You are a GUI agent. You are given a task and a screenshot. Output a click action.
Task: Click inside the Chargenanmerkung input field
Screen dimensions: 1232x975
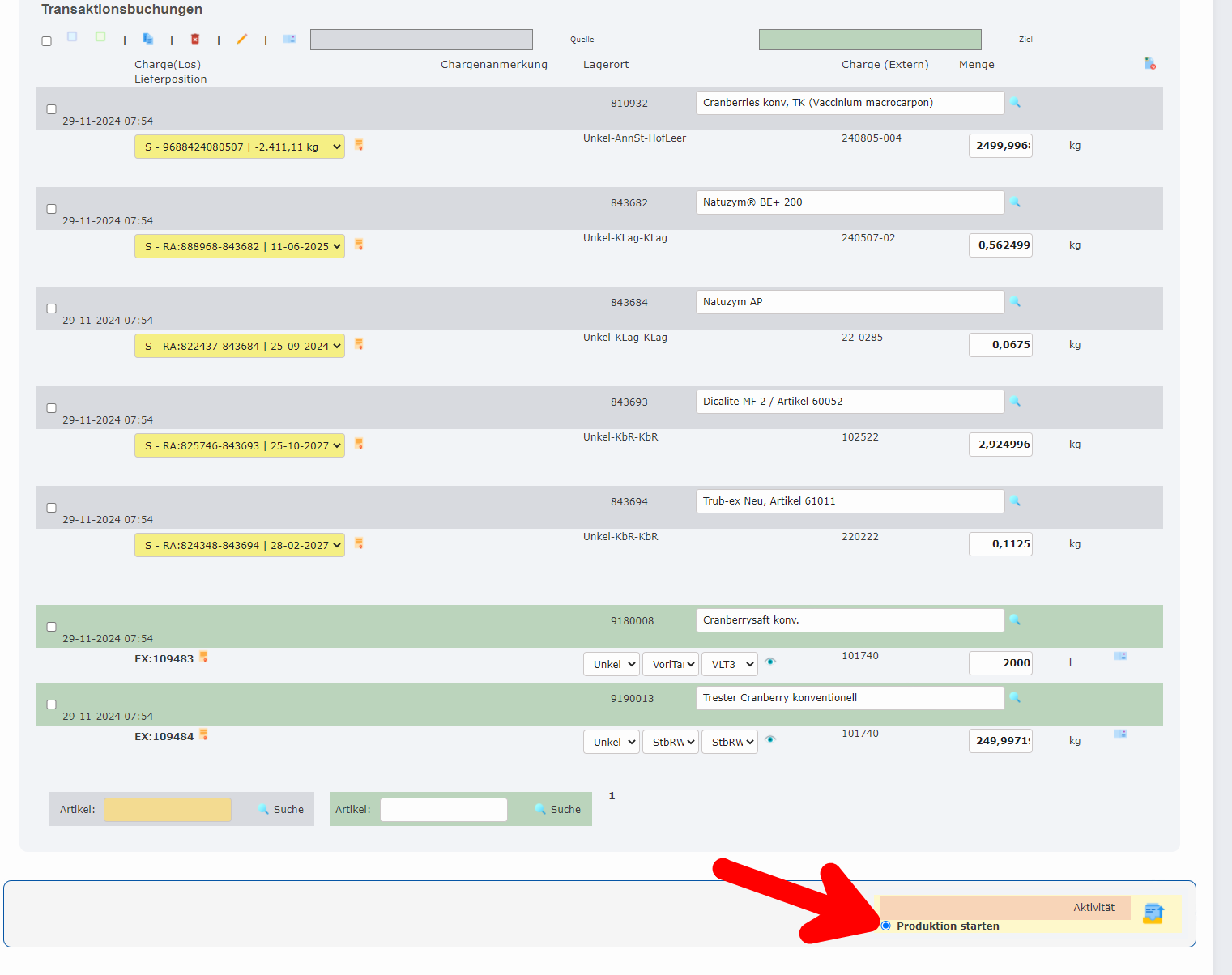(420, 39)
